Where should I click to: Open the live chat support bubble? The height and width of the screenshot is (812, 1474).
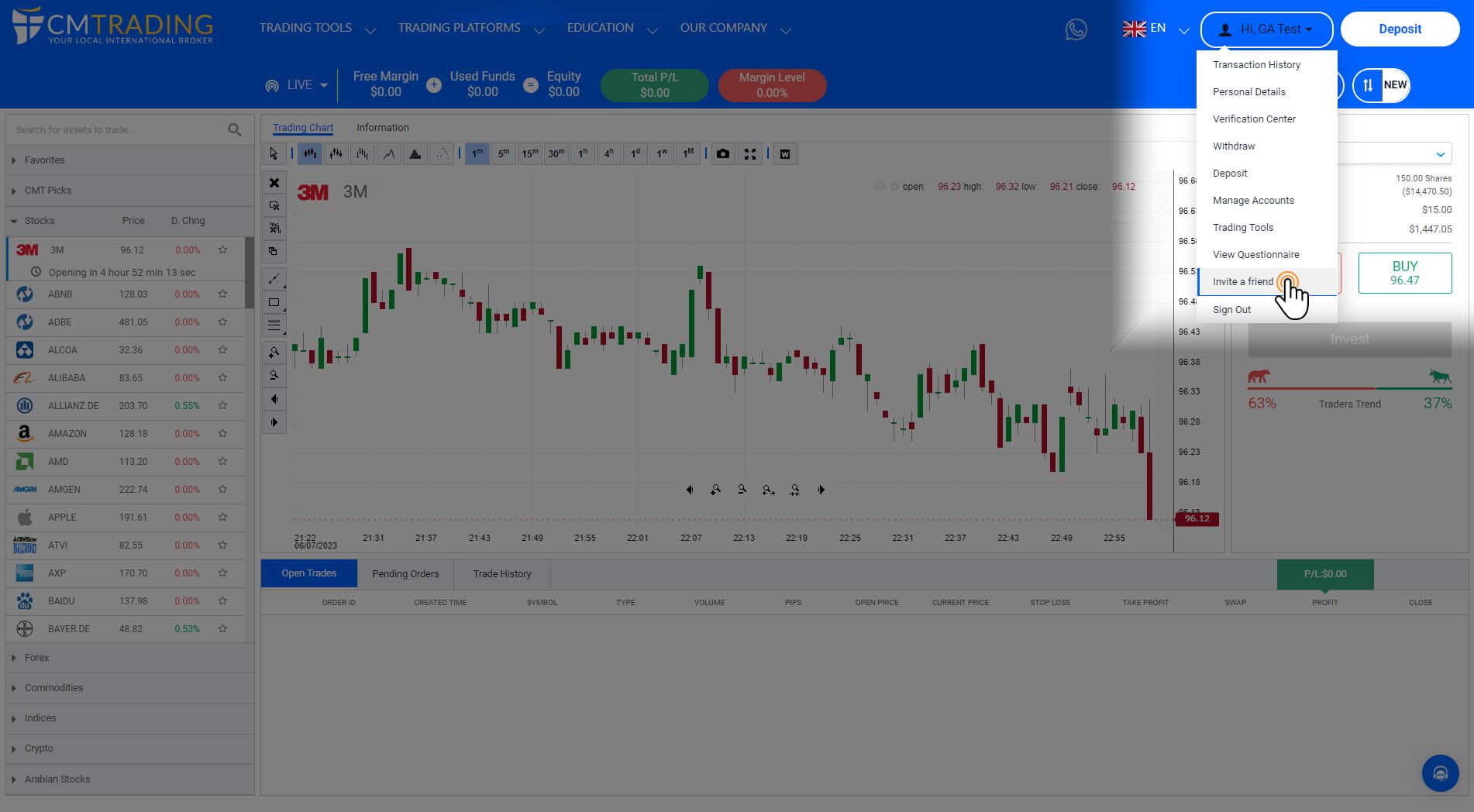pos(1440,772)
